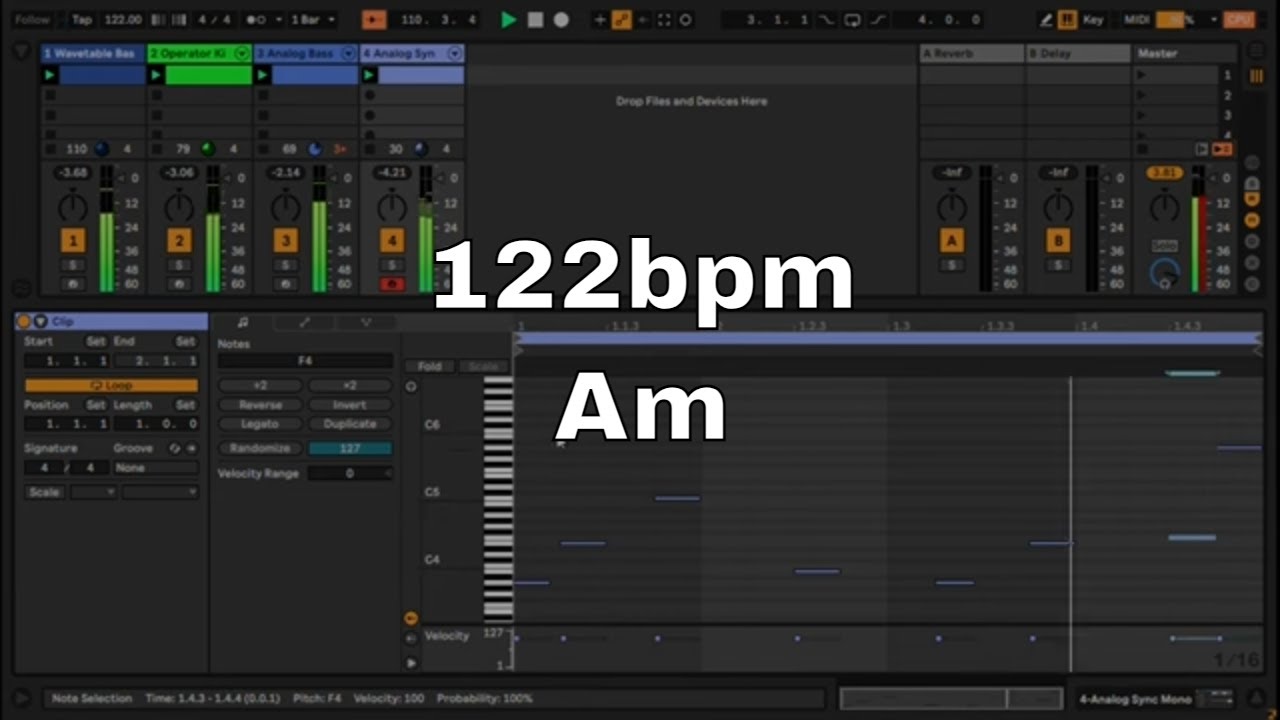Click the Key map mode button
This screenshot has height=720, width=1280.
(1094, 20)
